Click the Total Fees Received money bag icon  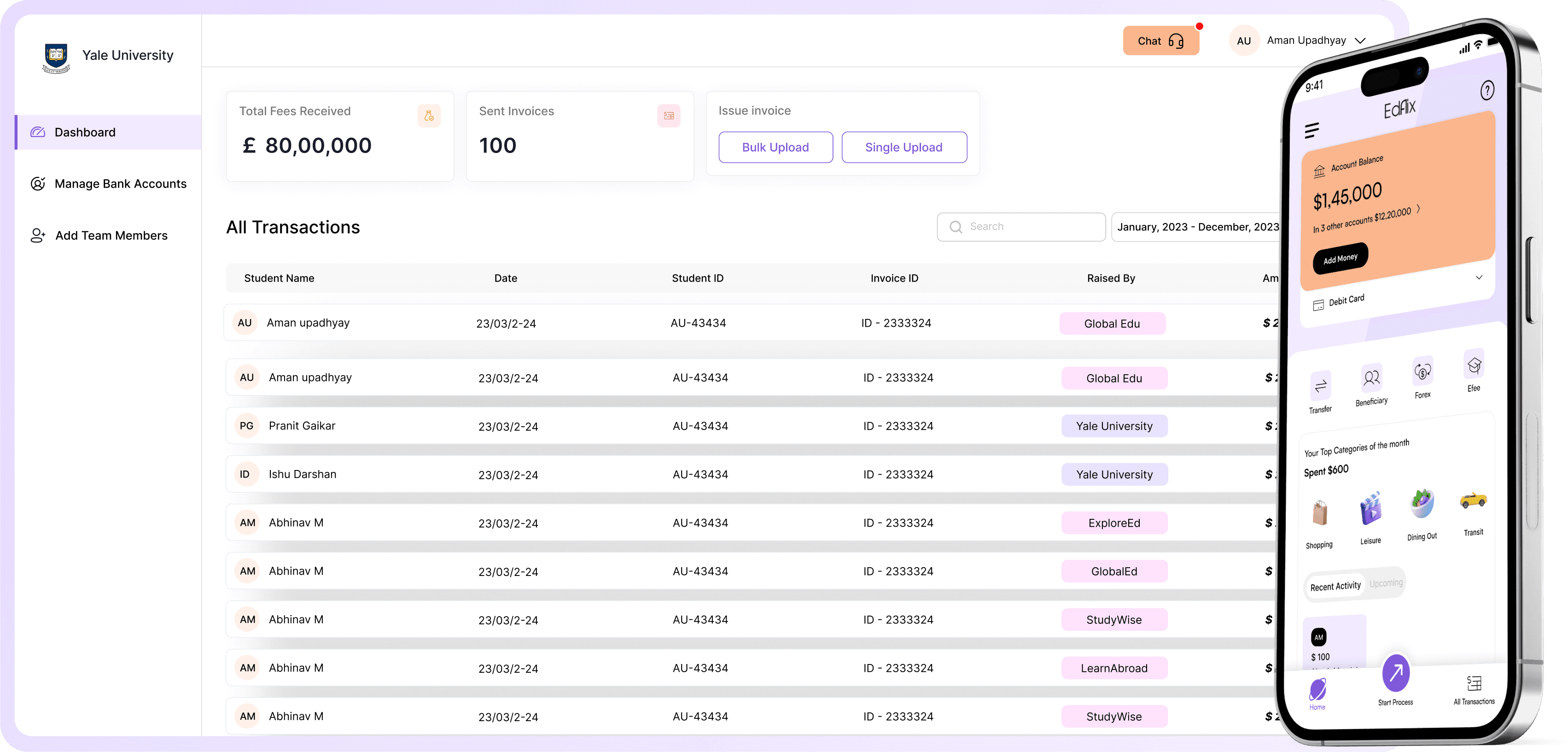click(x=429, y=116)
